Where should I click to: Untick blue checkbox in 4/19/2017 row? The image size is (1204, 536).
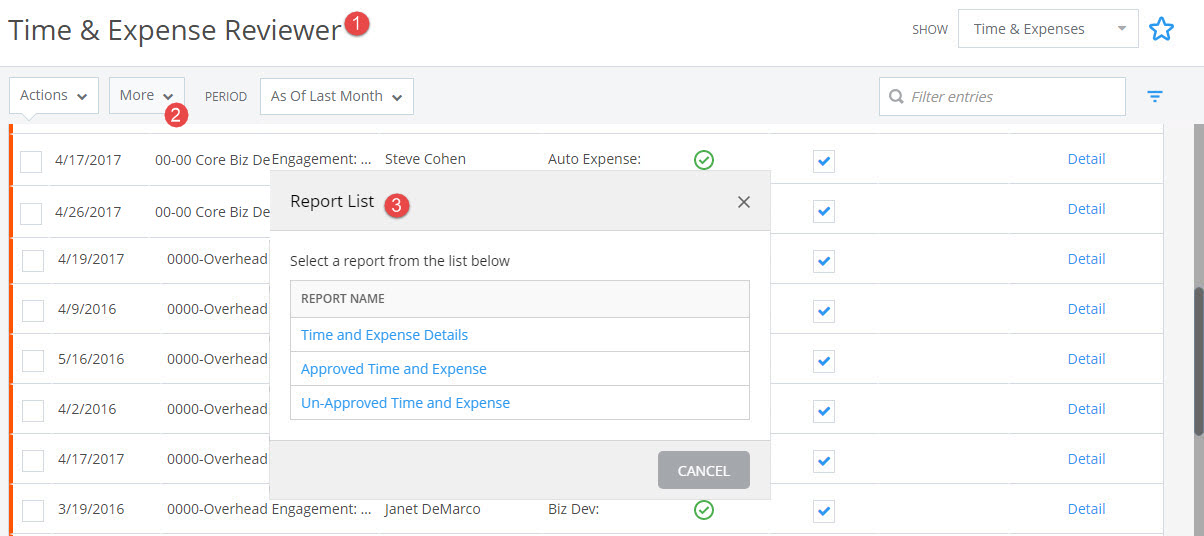click(x=824, y=260)
